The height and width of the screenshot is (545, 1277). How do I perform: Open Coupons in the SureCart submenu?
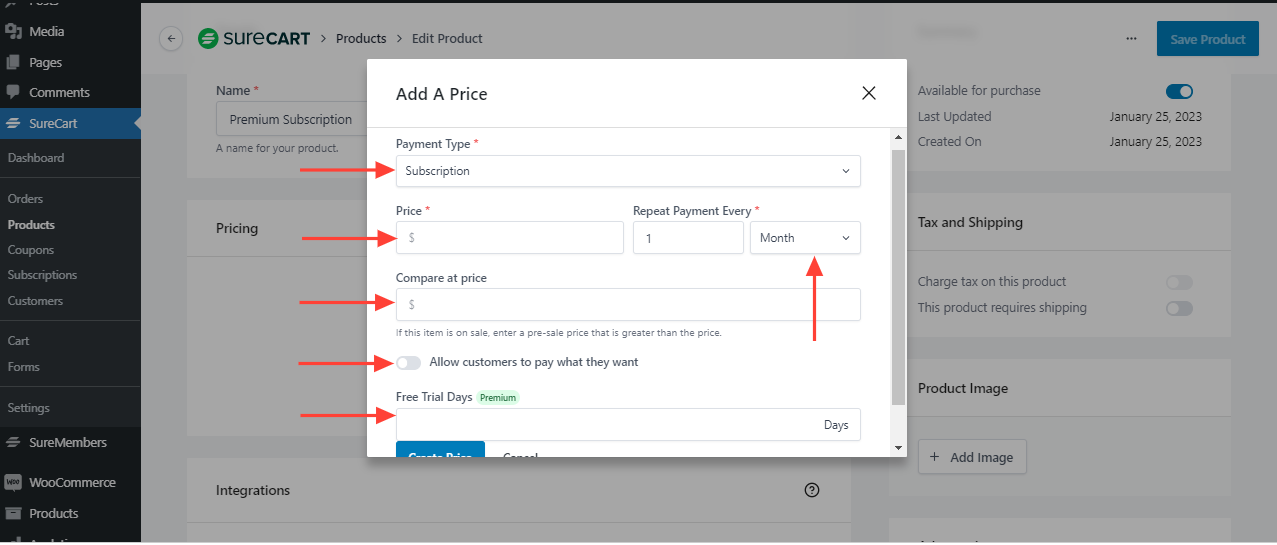pos(31,250)
